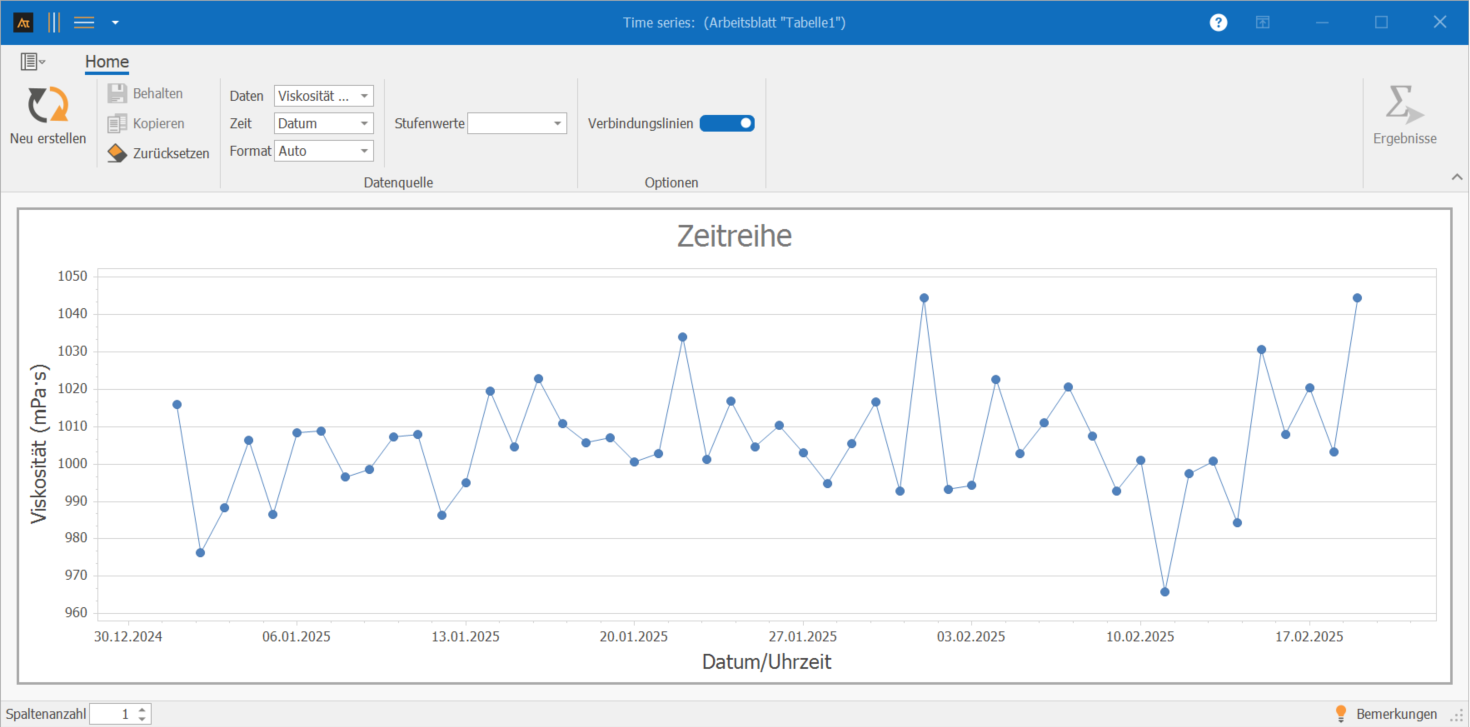Viewport: 1470px width, 727px height.
Task: Open the quick access toolbar arrow menu
Action: pyautogui.click(x=115, y=22)
